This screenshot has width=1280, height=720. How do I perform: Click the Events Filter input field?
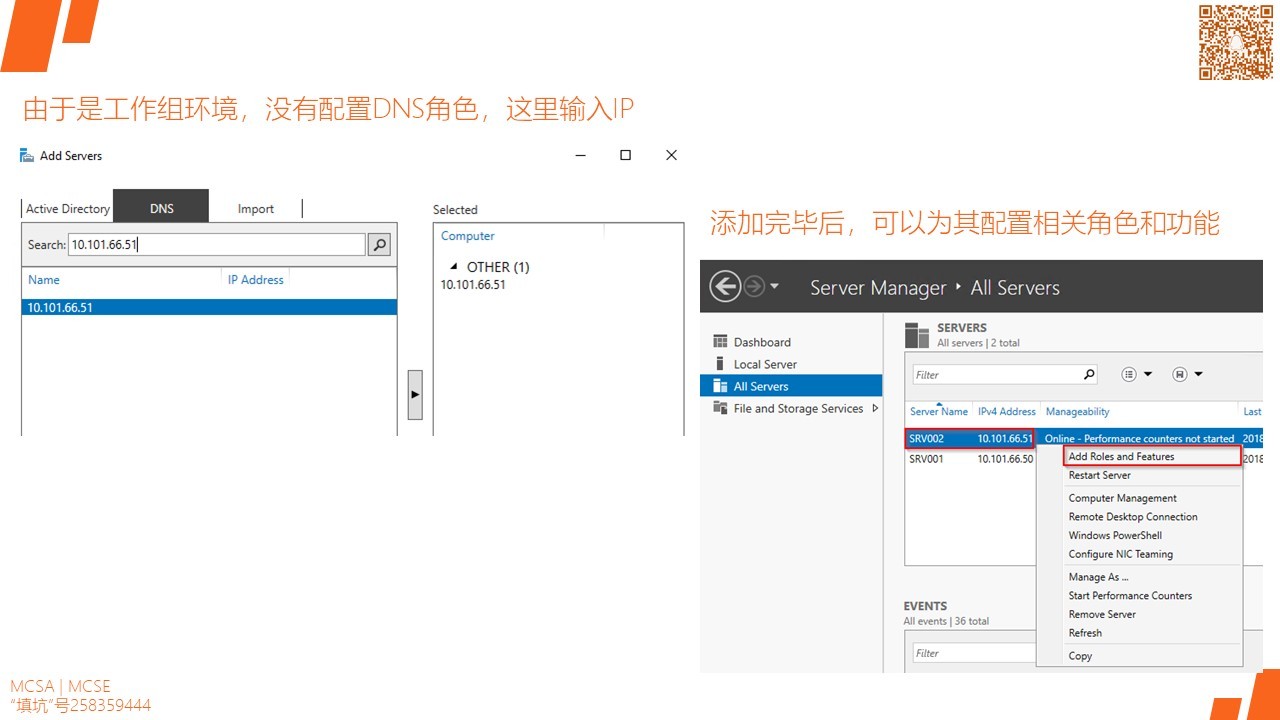(x=975, y=653)
